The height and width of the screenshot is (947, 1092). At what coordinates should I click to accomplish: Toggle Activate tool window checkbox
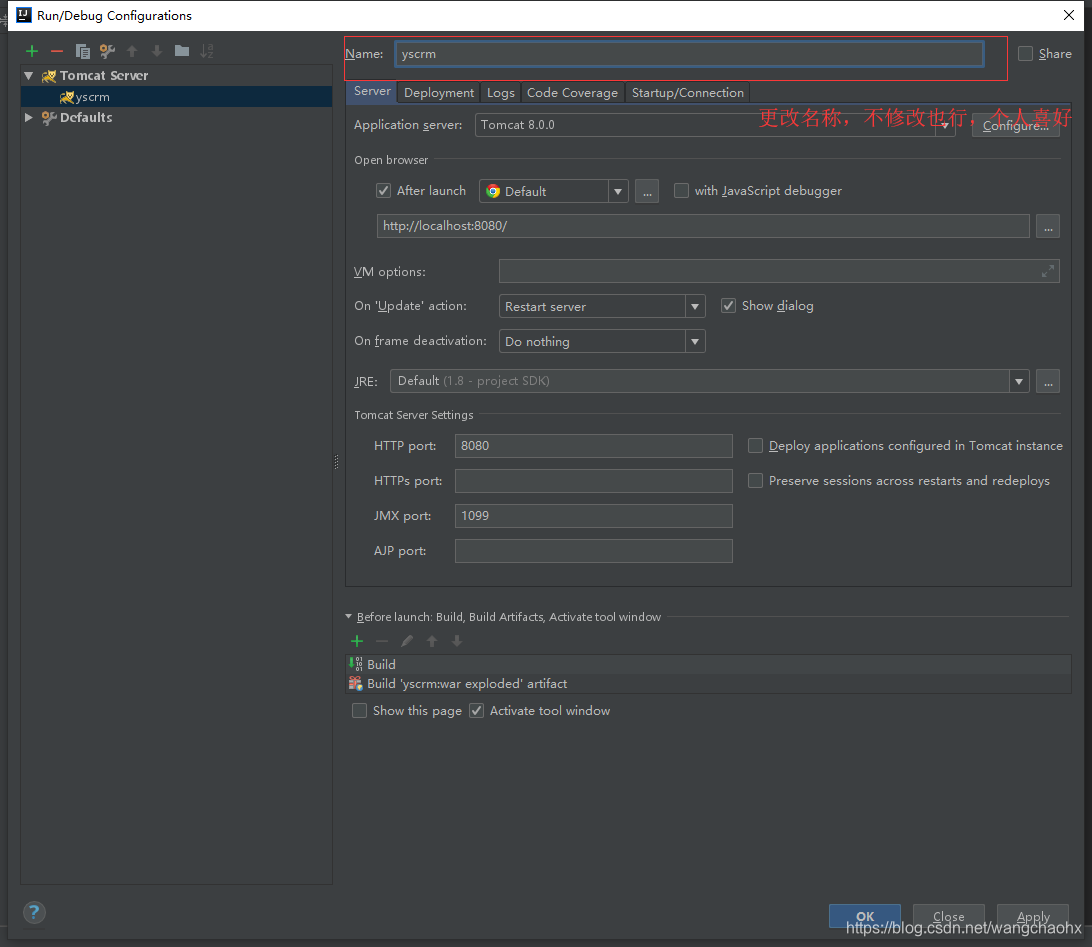click(476, 710)
